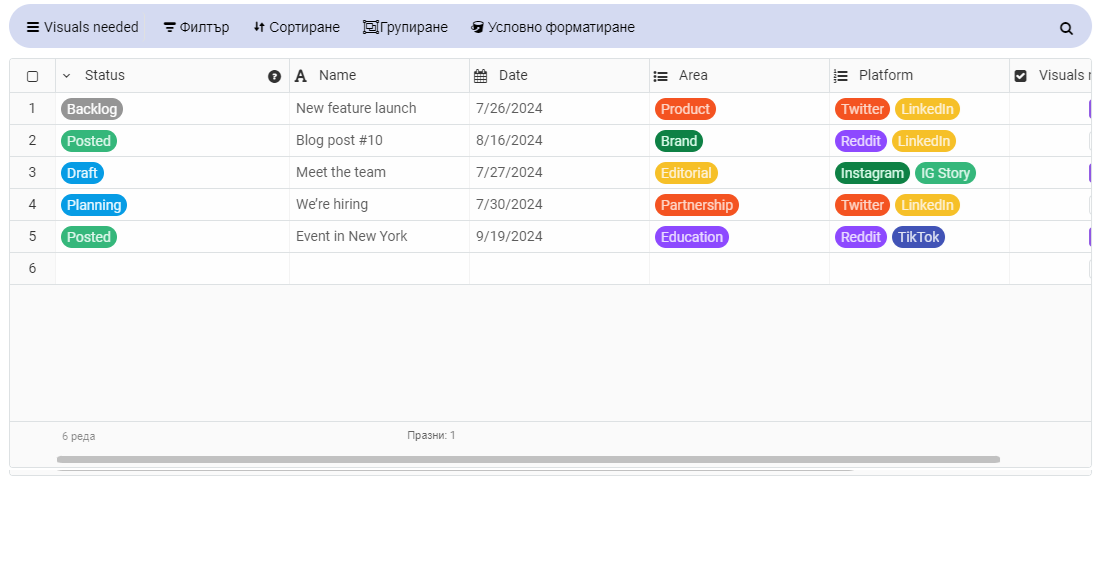Screen dimensions: 1102x565
Task: Click LinkedIn tag in We're hiring row
Action: [x=928, y=205]
